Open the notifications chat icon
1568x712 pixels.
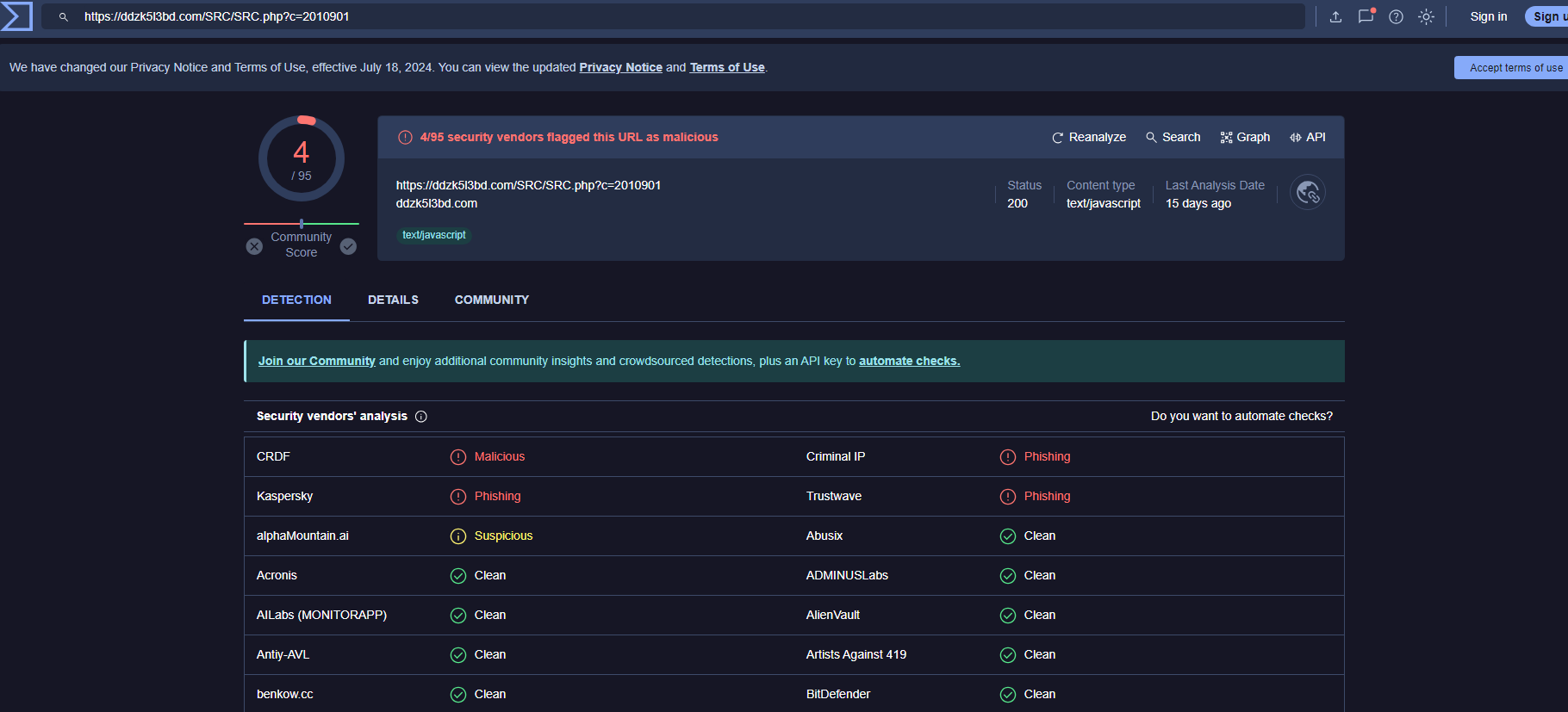1366,16
